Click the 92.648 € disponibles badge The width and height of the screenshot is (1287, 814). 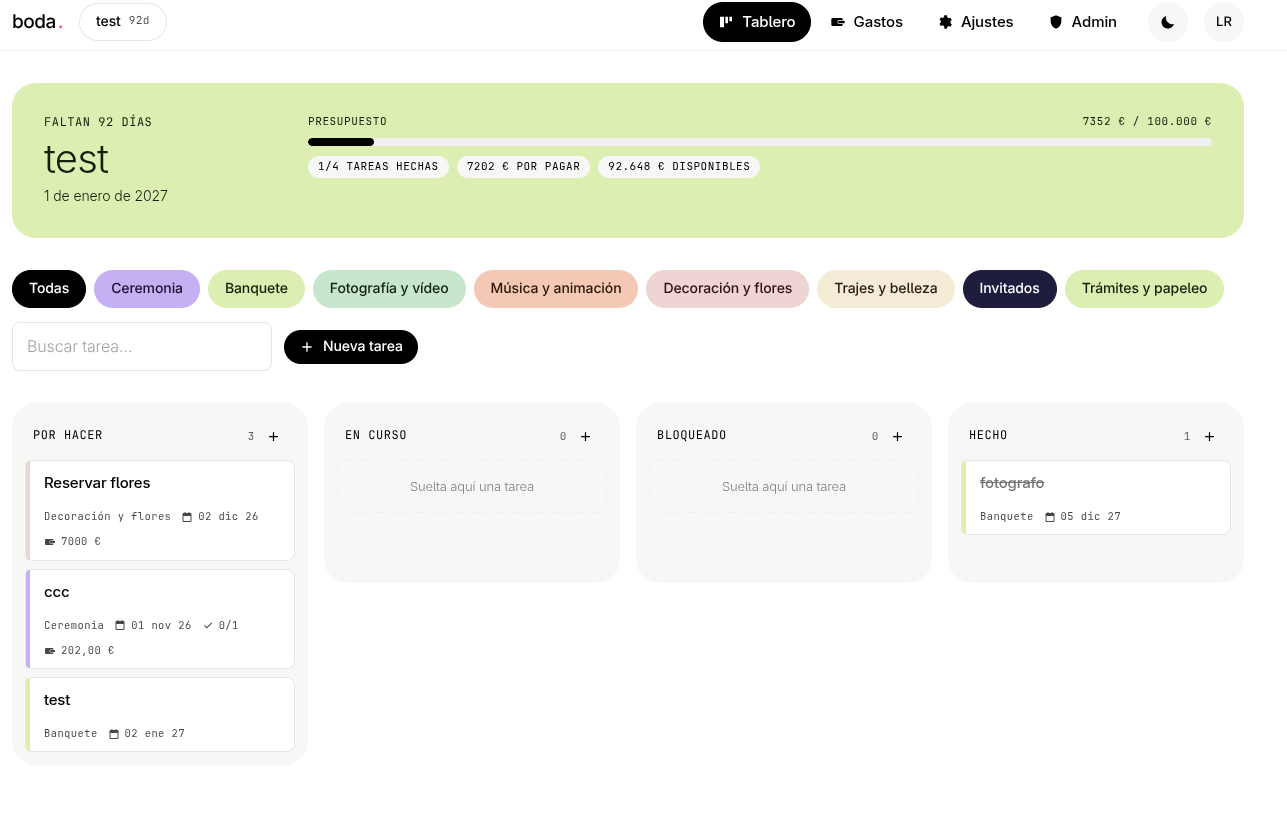(x=679, y=167)
